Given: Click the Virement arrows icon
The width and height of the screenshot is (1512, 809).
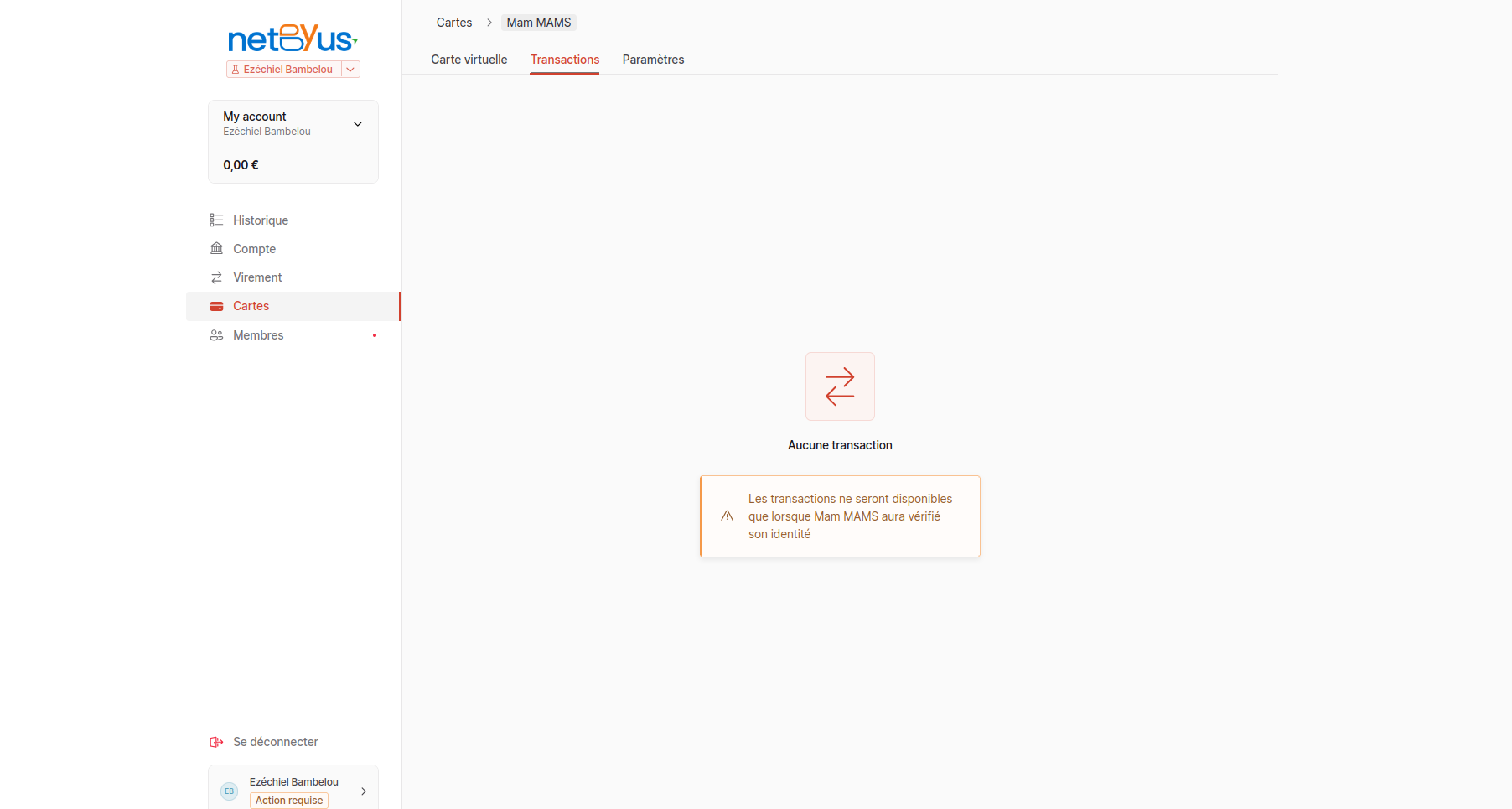Looking at the screenshot, I should 216,277.
